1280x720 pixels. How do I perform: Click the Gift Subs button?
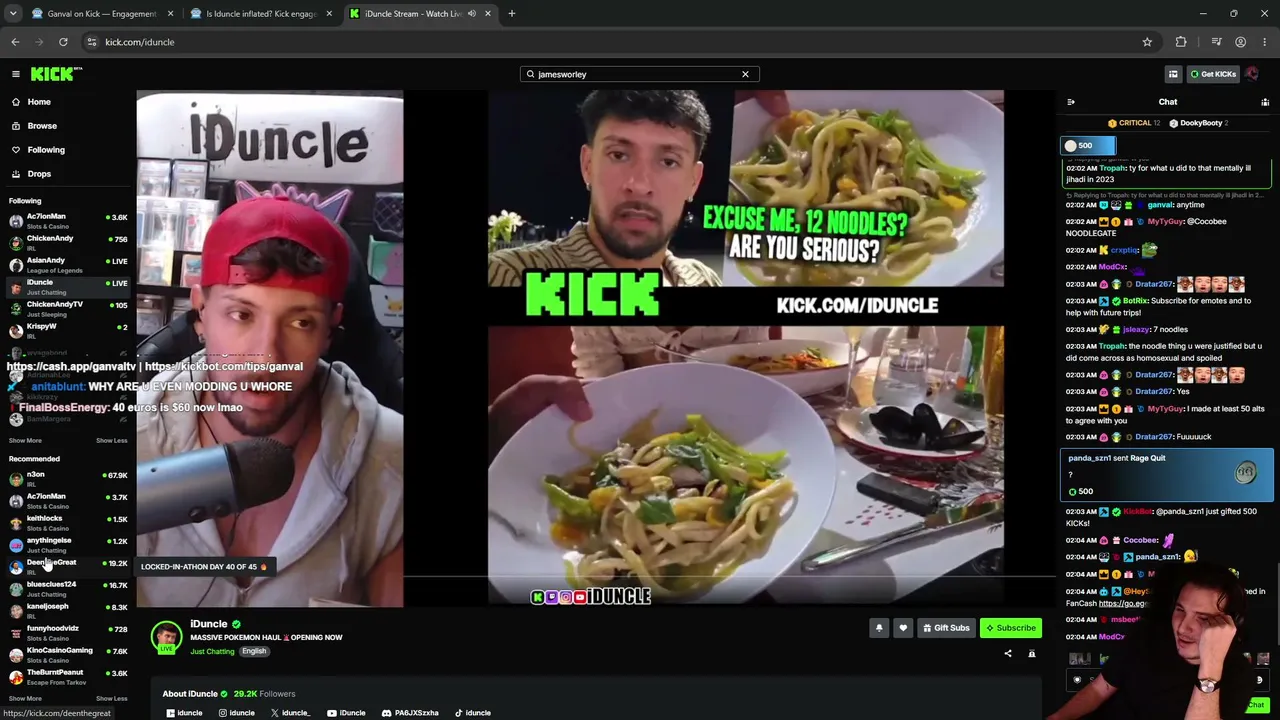(946, 628)
